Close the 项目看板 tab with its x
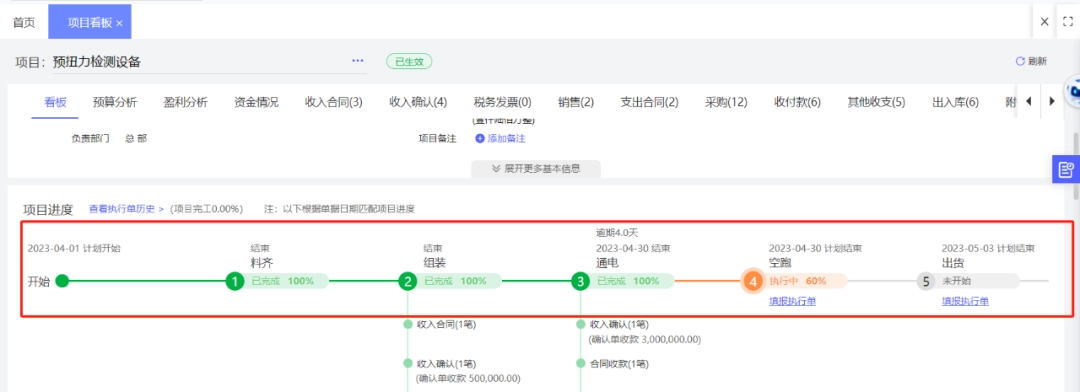 [119, 23]
